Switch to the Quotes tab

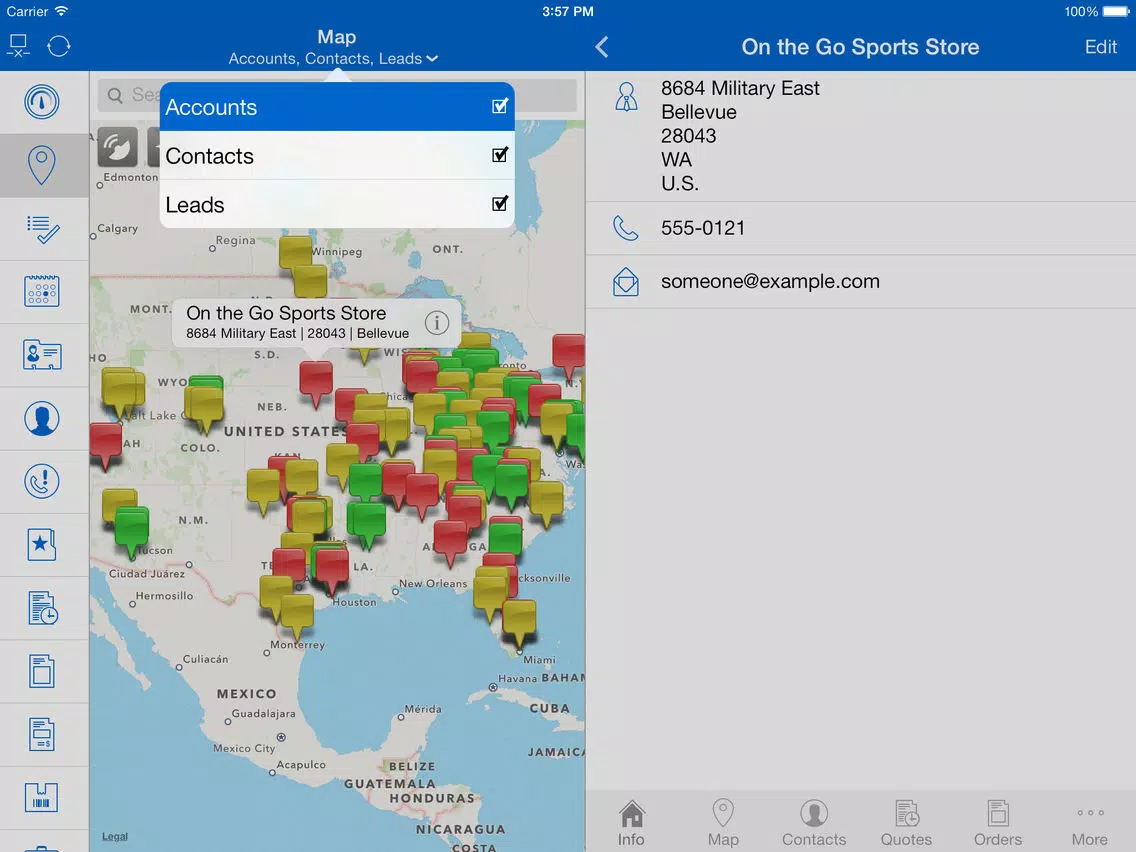(906, 824)
